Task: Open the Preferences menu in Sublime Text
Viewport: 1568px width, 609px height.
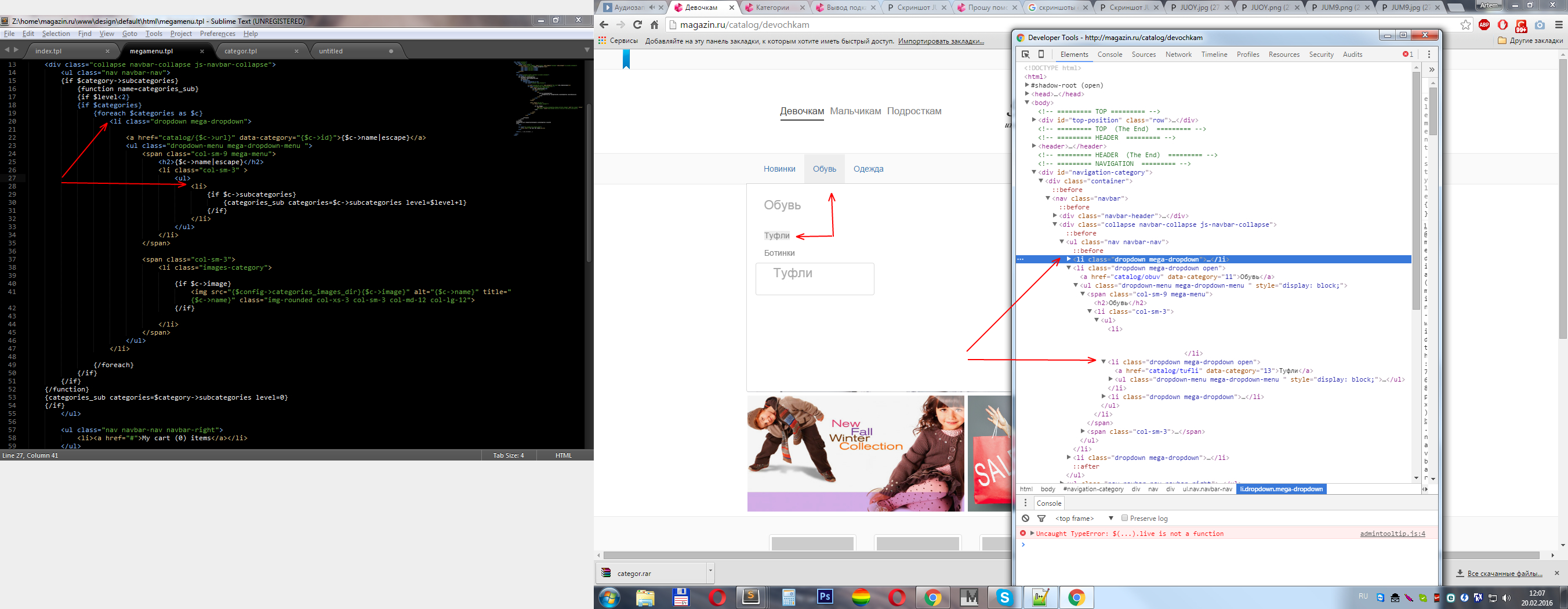Action: point(217,34)
